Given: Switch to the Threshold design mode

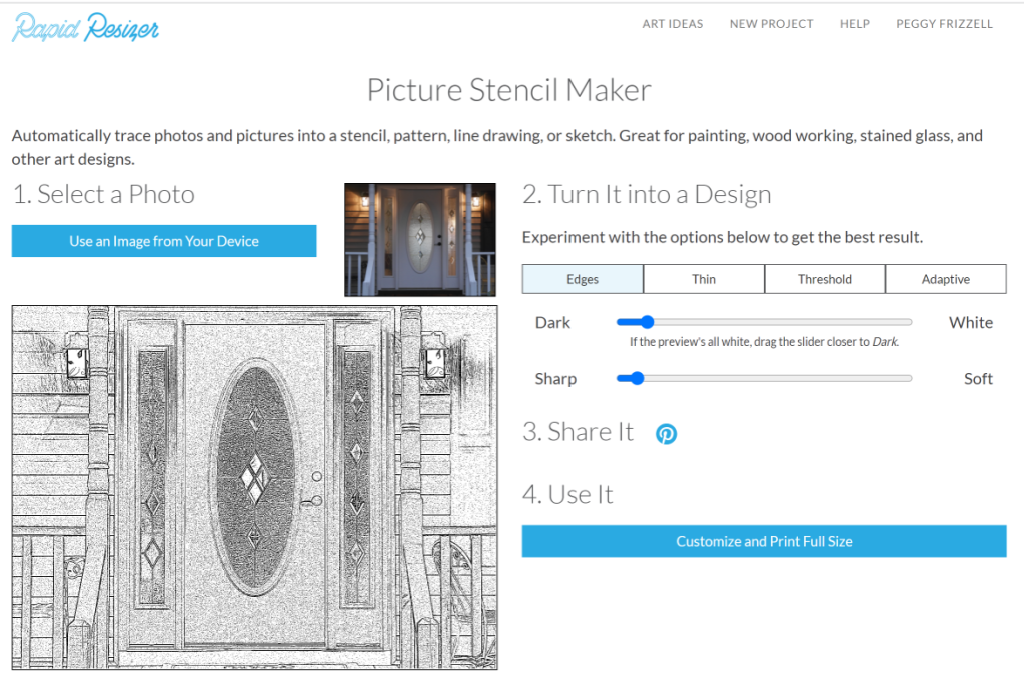Looking at the screenshot, I should point(825,279).
